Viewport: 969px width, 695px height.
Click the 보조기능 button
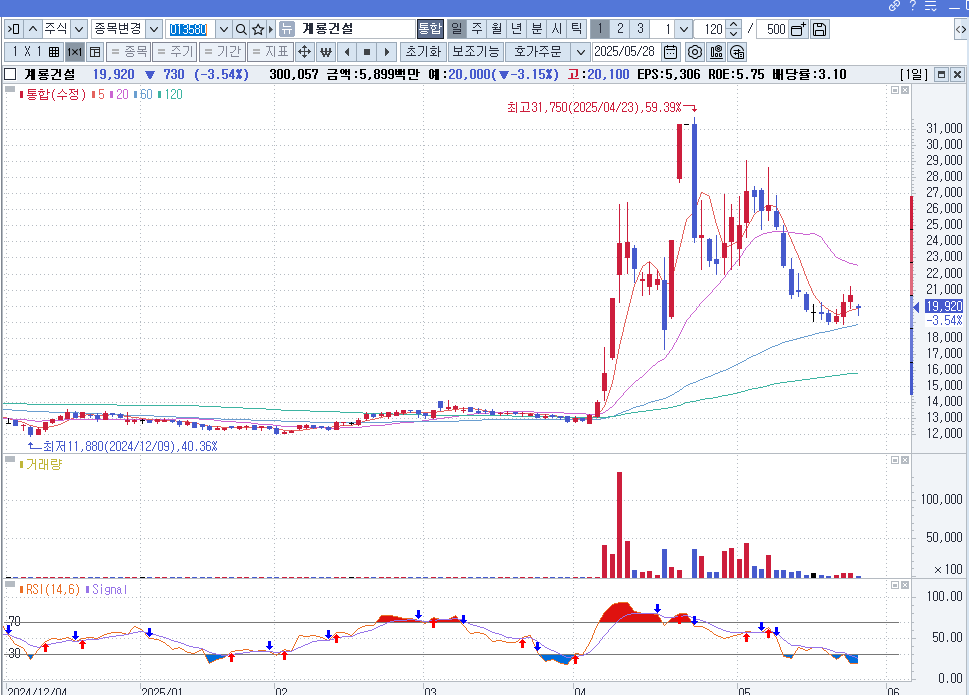(475, 51)
